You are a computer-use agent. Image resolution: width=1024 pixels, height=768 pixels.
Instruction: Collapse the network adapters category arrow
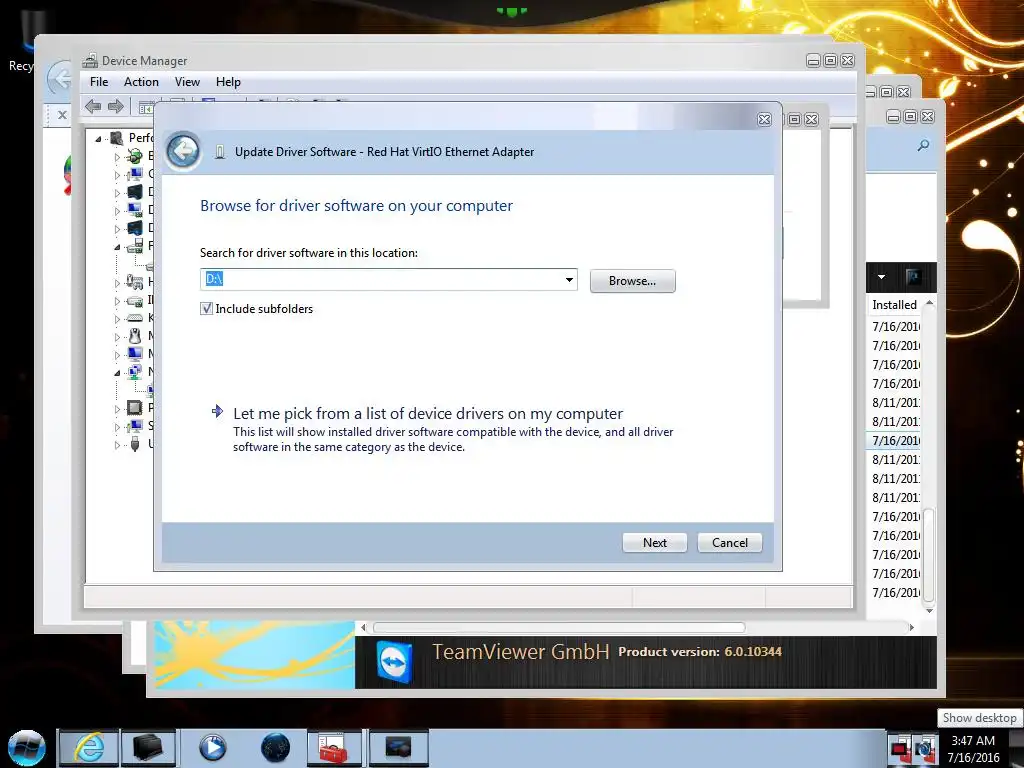[117, 373]
